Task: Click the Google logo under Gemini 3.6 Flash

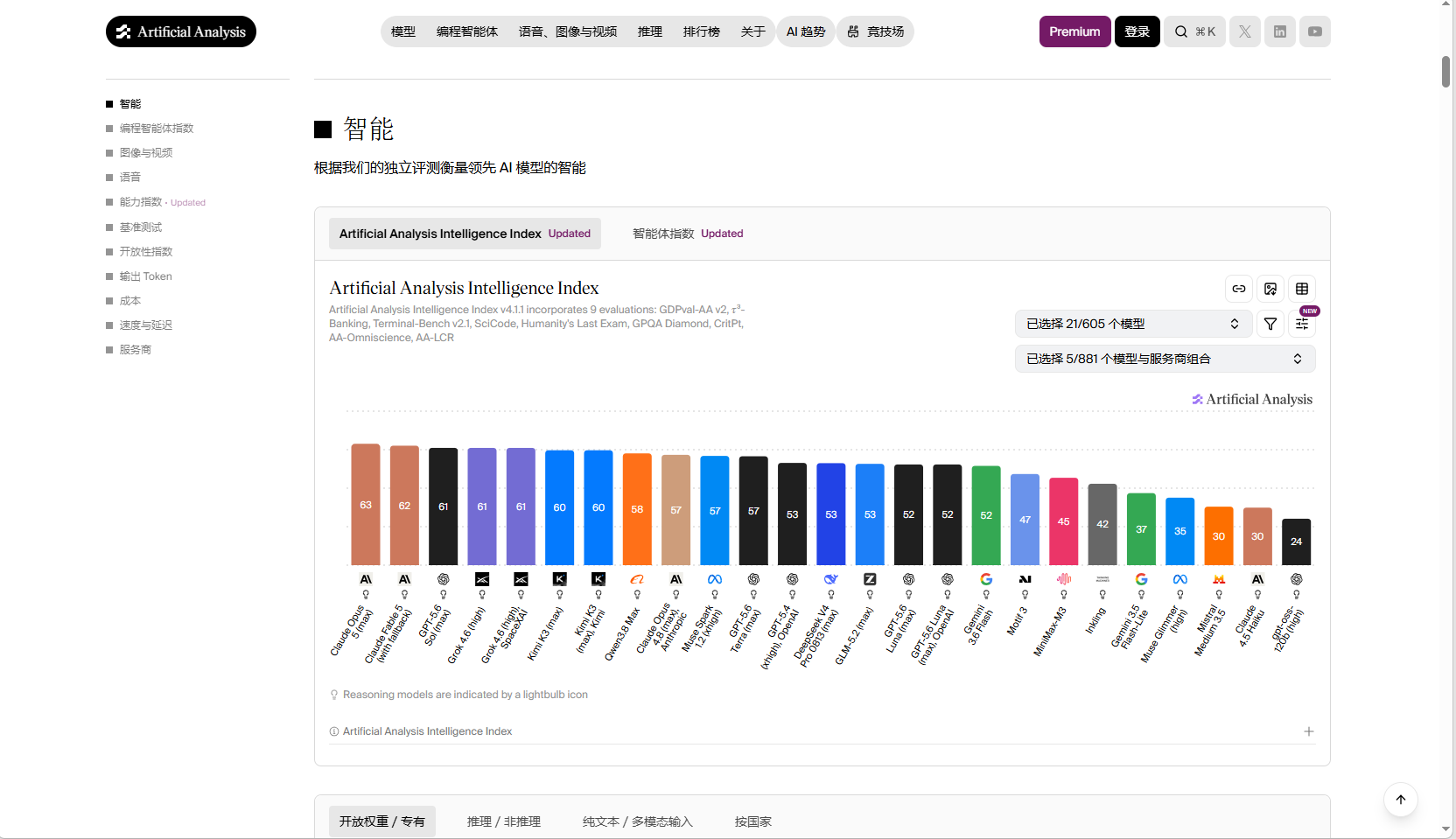Action: tap(986, 579)
